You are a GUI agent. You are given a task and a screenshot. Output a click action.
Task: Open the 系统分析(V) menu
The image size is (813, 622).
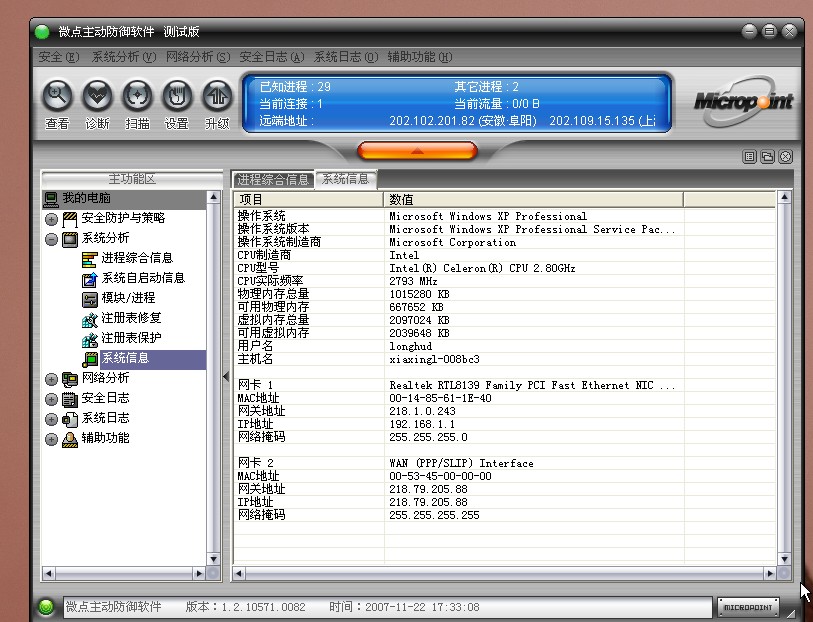pyautogui.click(x=123, y=57)
